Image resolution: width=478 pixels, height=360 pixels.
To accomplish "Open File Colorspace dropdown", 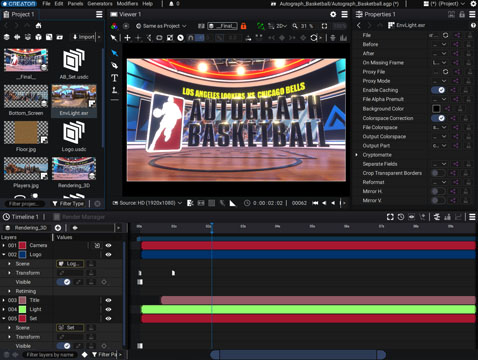I will 439,127.
